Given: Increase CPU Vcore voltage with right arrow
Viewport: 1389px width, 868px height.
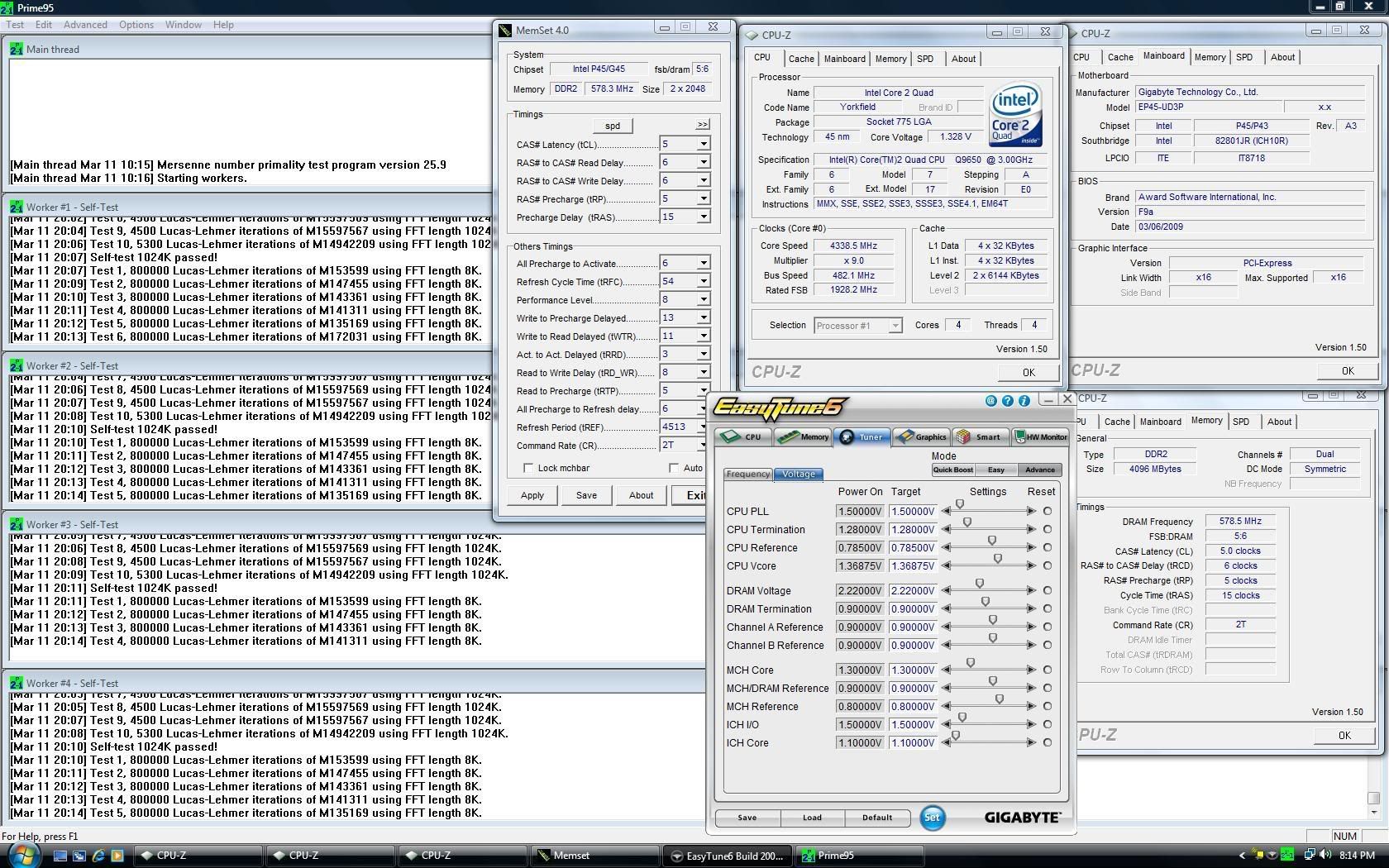Looking at the screenshot, I should [x=1031, y=566].
